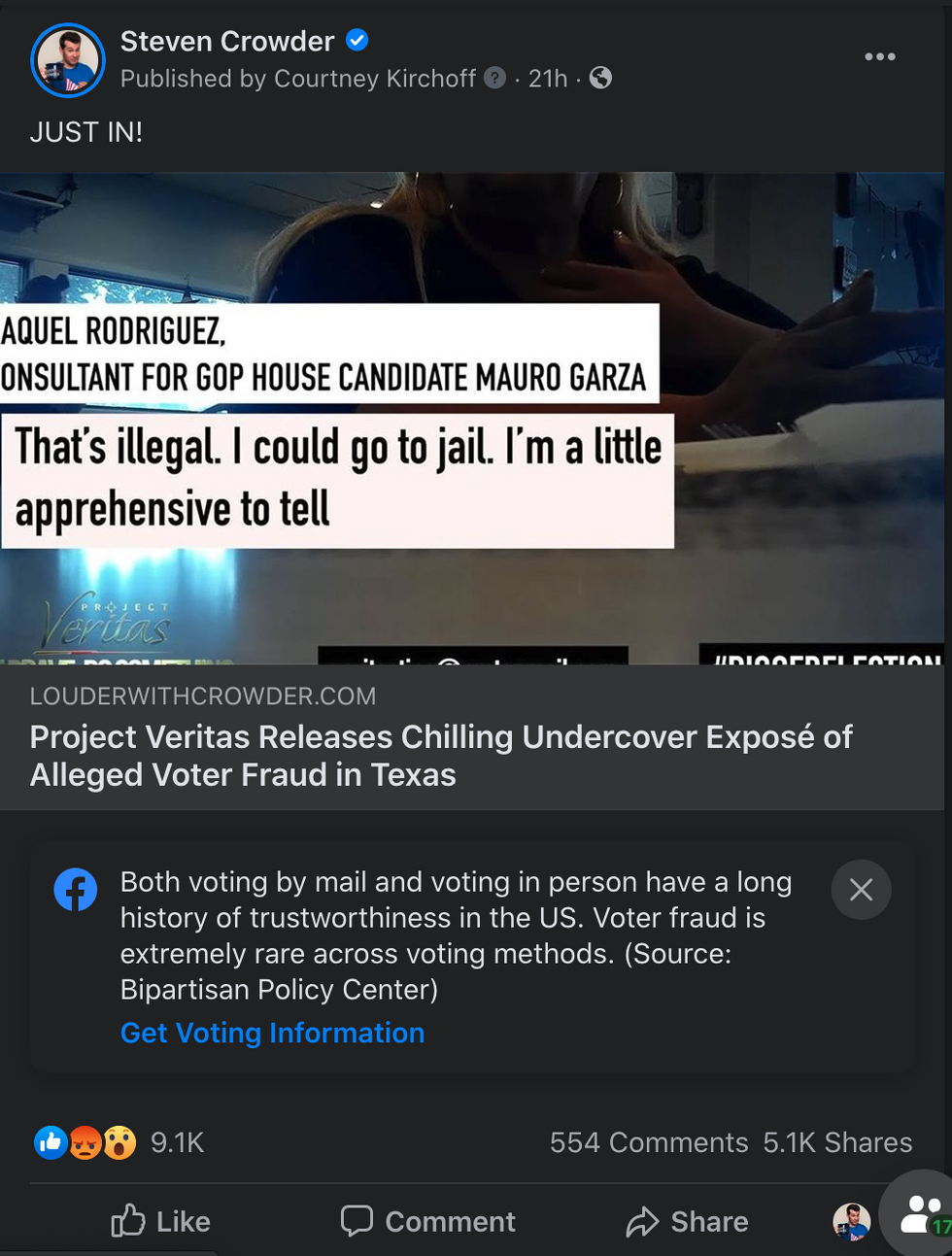Click the globe public audience icon
Screen dimensions: 952x1256
point(601,78)
